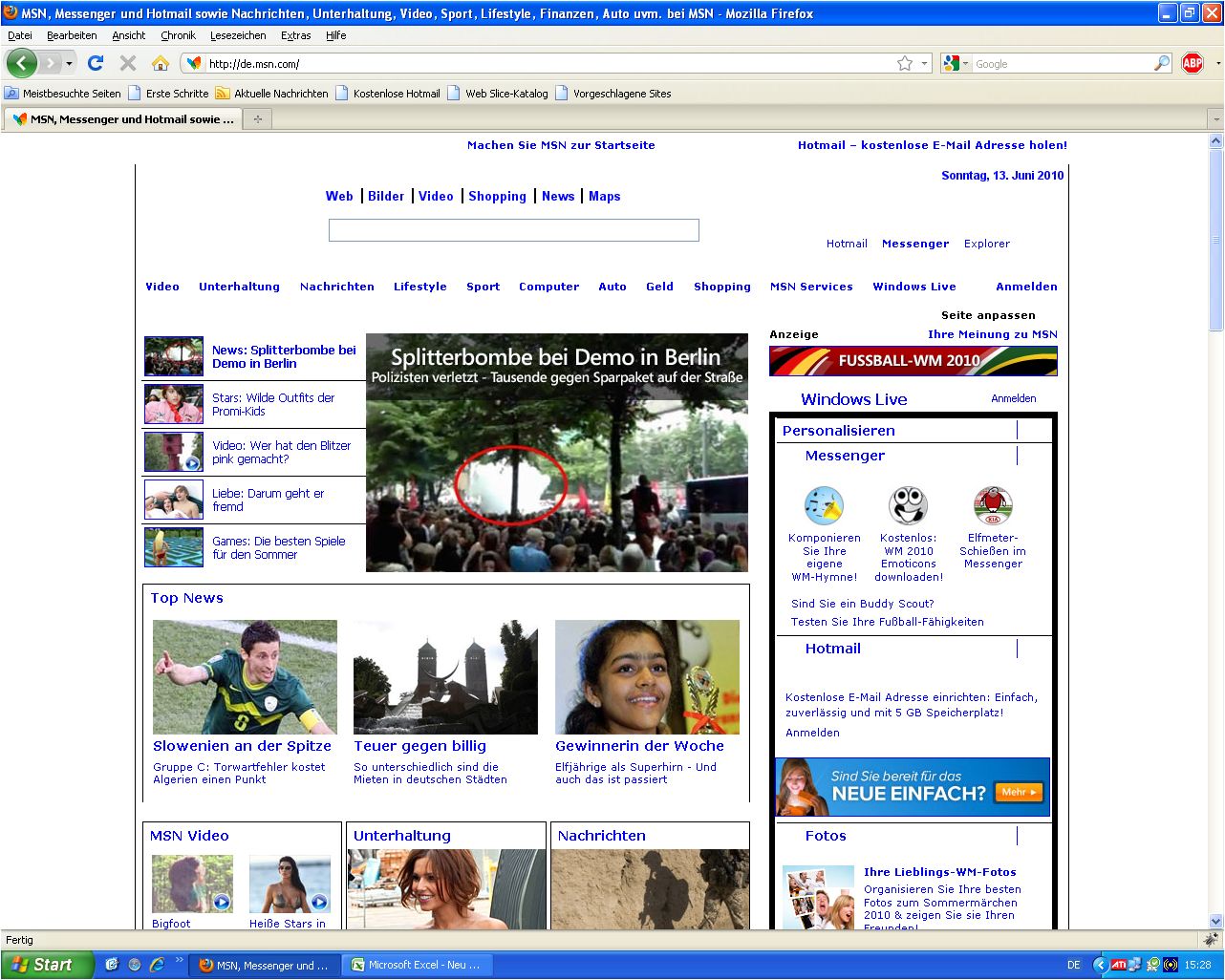Viewport: 1225px width, 980px height.
Task: Click the WM 2010 Emoticons smiley icon
Action: pyautogui.click(x=908, y=505)
